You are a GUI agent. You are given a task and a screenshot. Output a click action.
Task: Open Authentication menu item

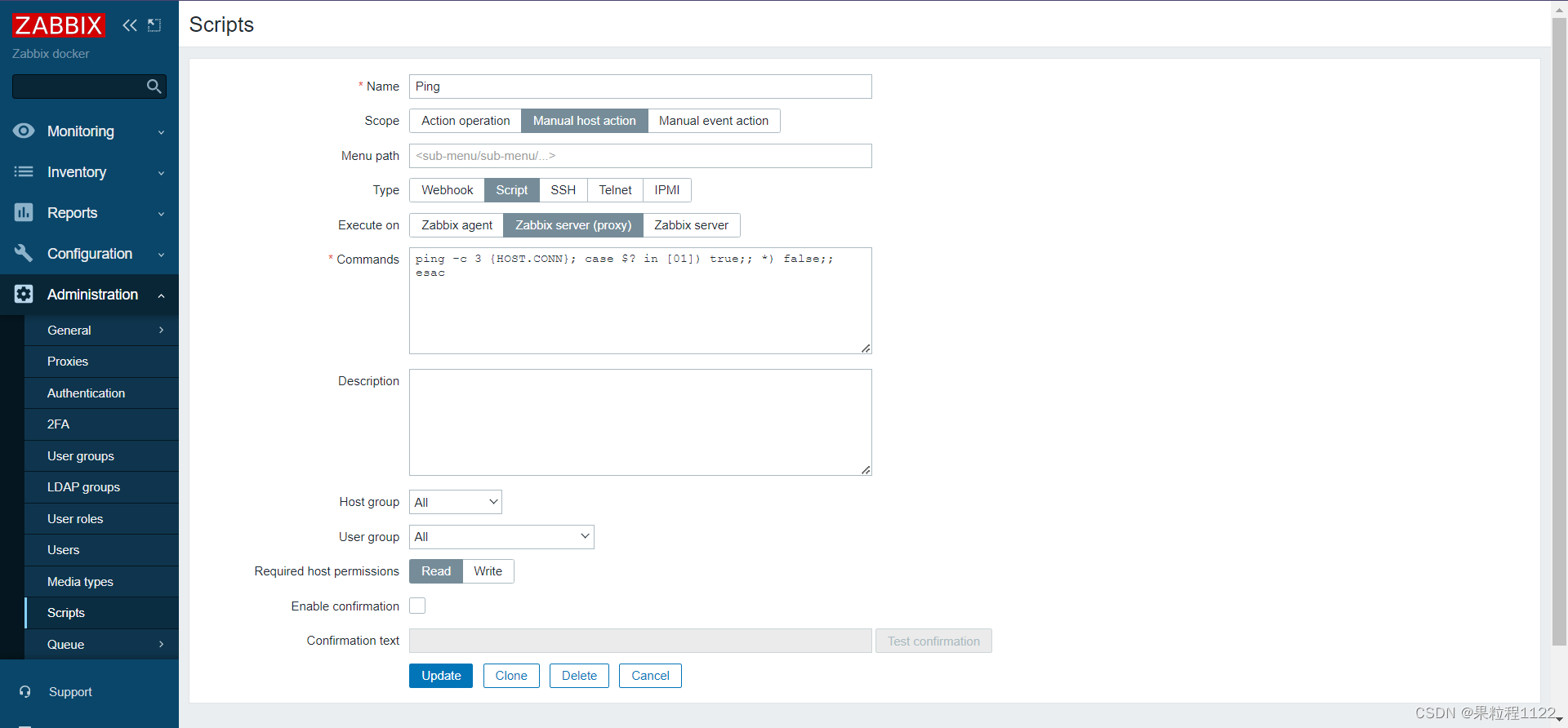click(x=101, y=393)
